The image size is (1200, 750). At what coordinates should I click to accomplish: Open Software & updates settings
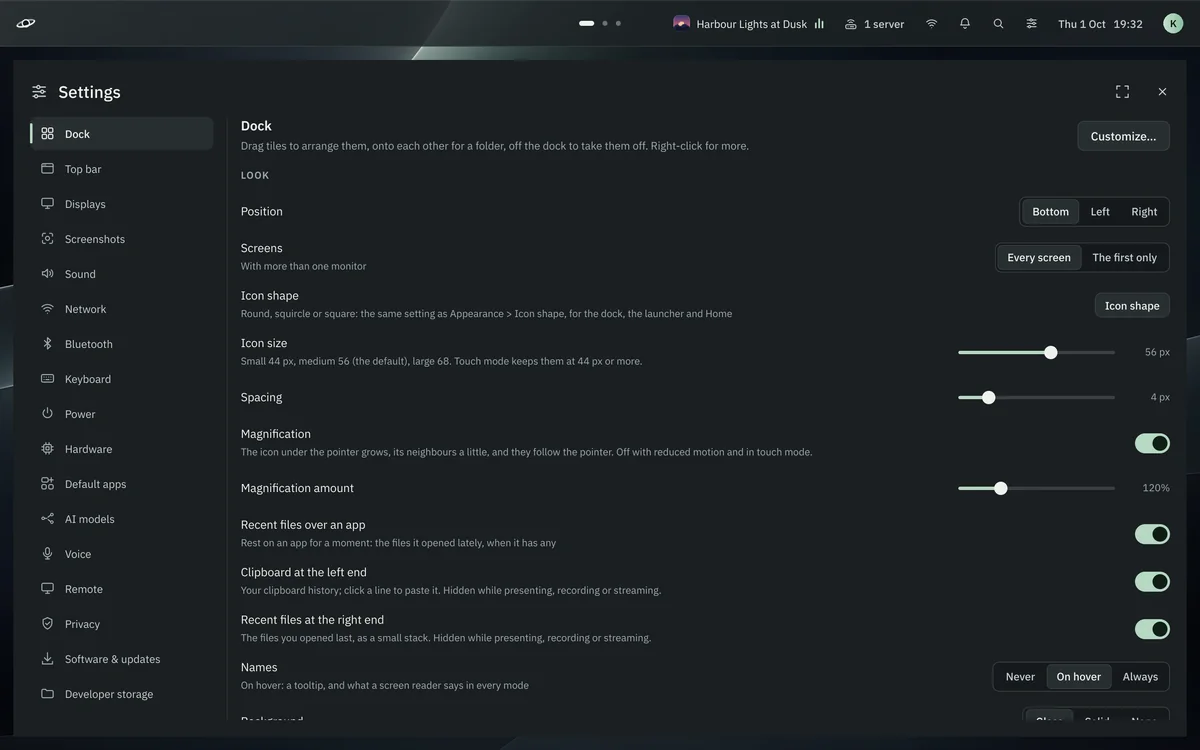coord(122,659)
